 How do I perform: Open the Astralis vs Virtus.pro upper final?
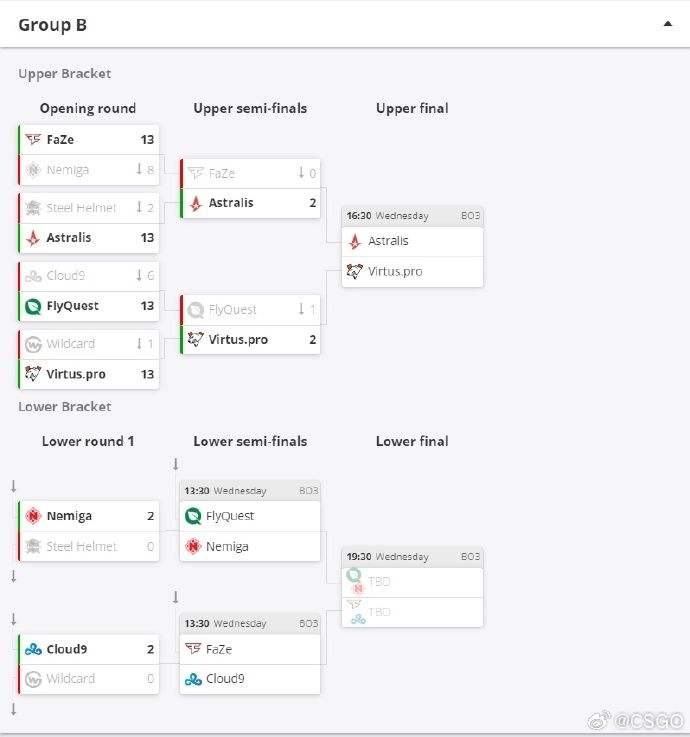[412, 247]
